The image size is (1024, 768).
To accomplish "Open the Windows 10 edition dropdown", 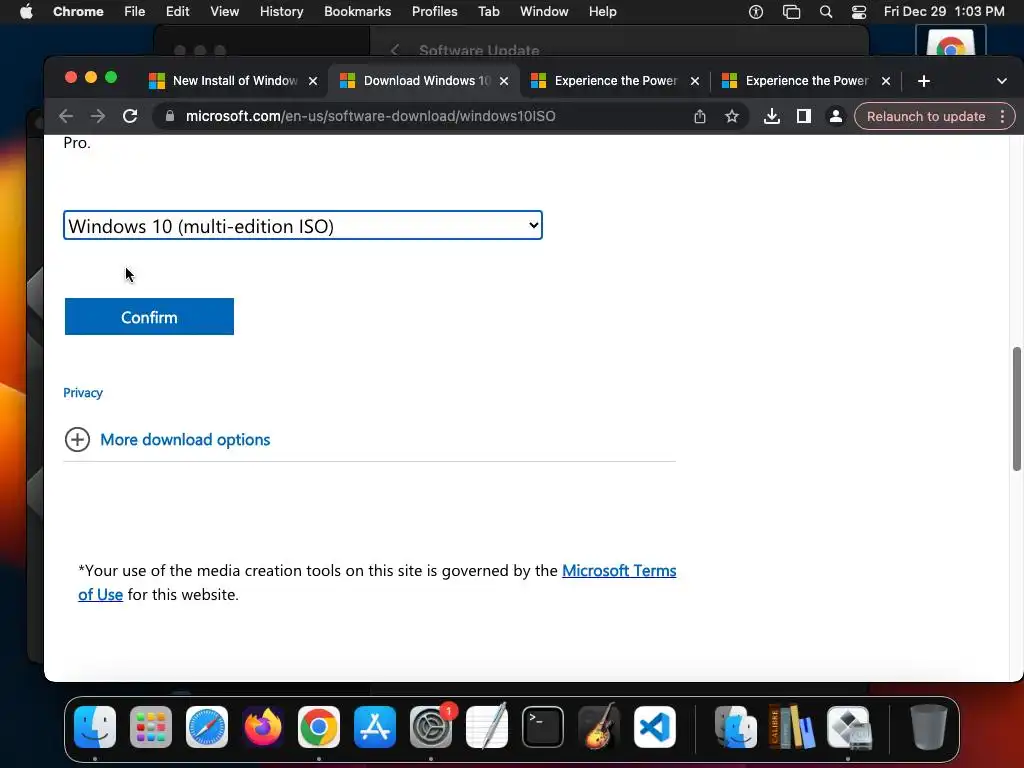I will [x=303, y=225].
